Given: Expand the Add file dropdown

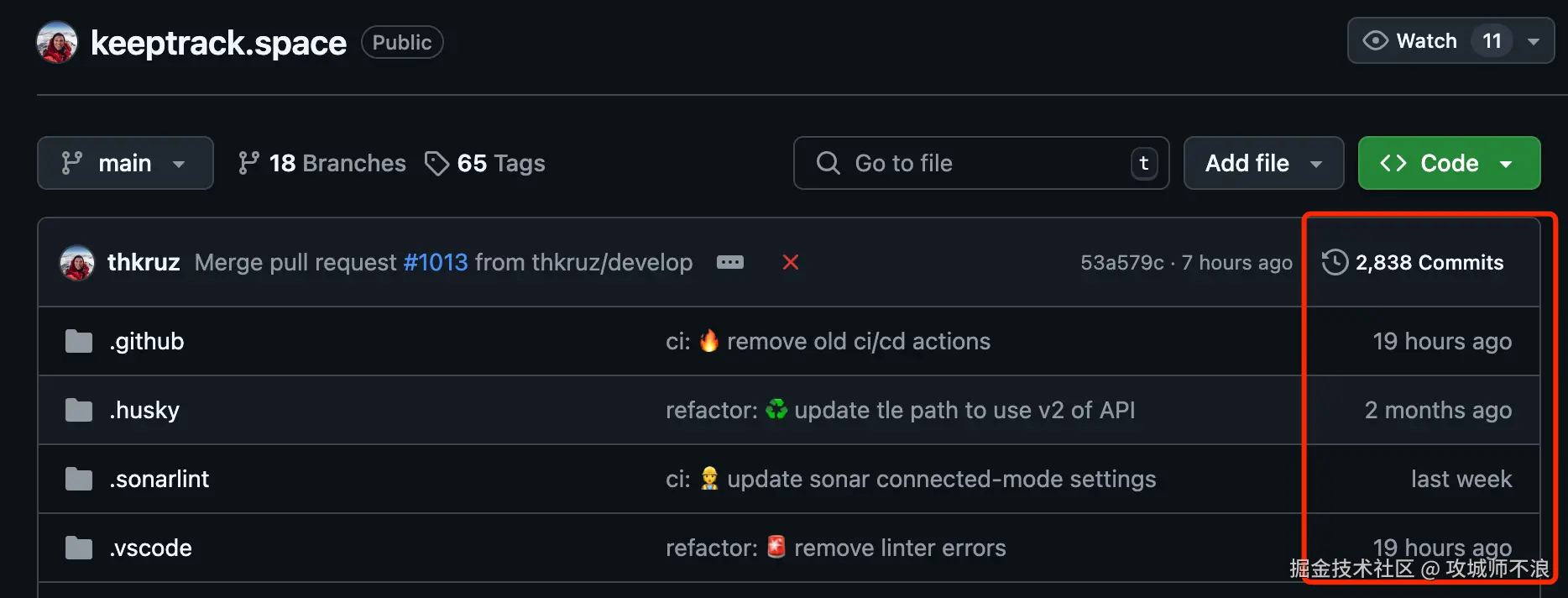Looking at the screenshot, I should (x=1263, y=163).
